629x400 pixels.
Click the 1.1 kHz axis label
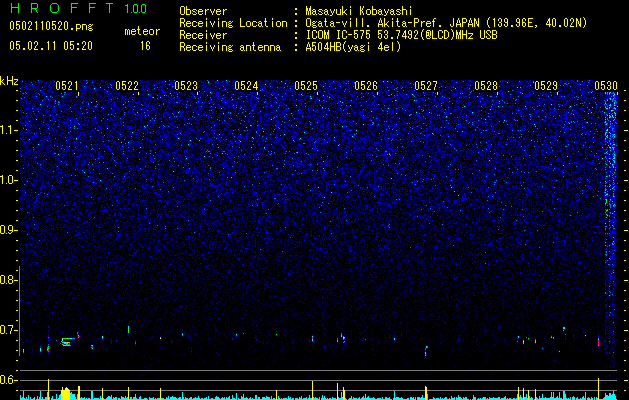[9, 130]
